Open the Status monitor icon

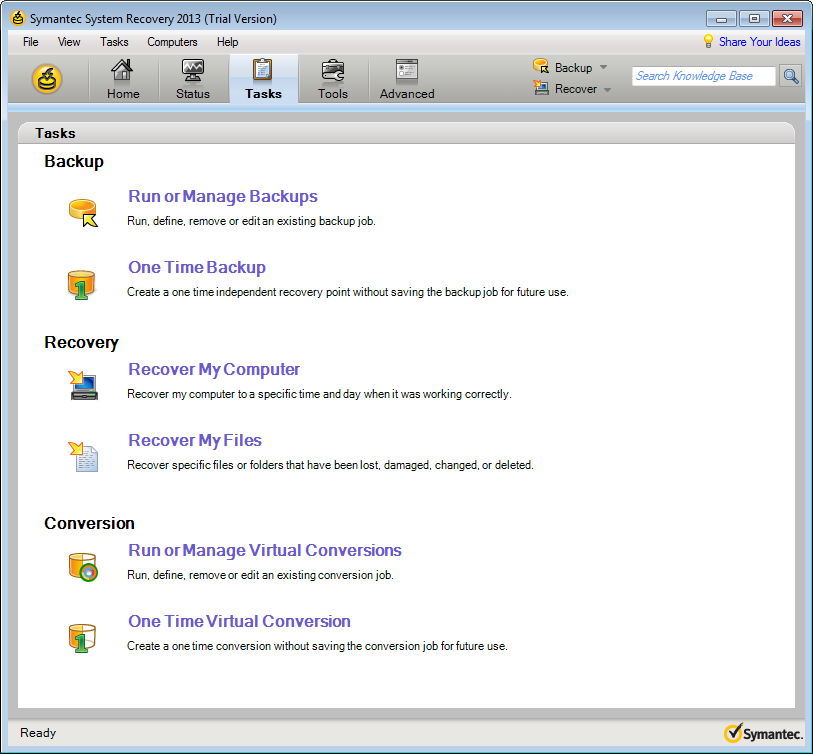pyautogui.click(x=192, y=70)
